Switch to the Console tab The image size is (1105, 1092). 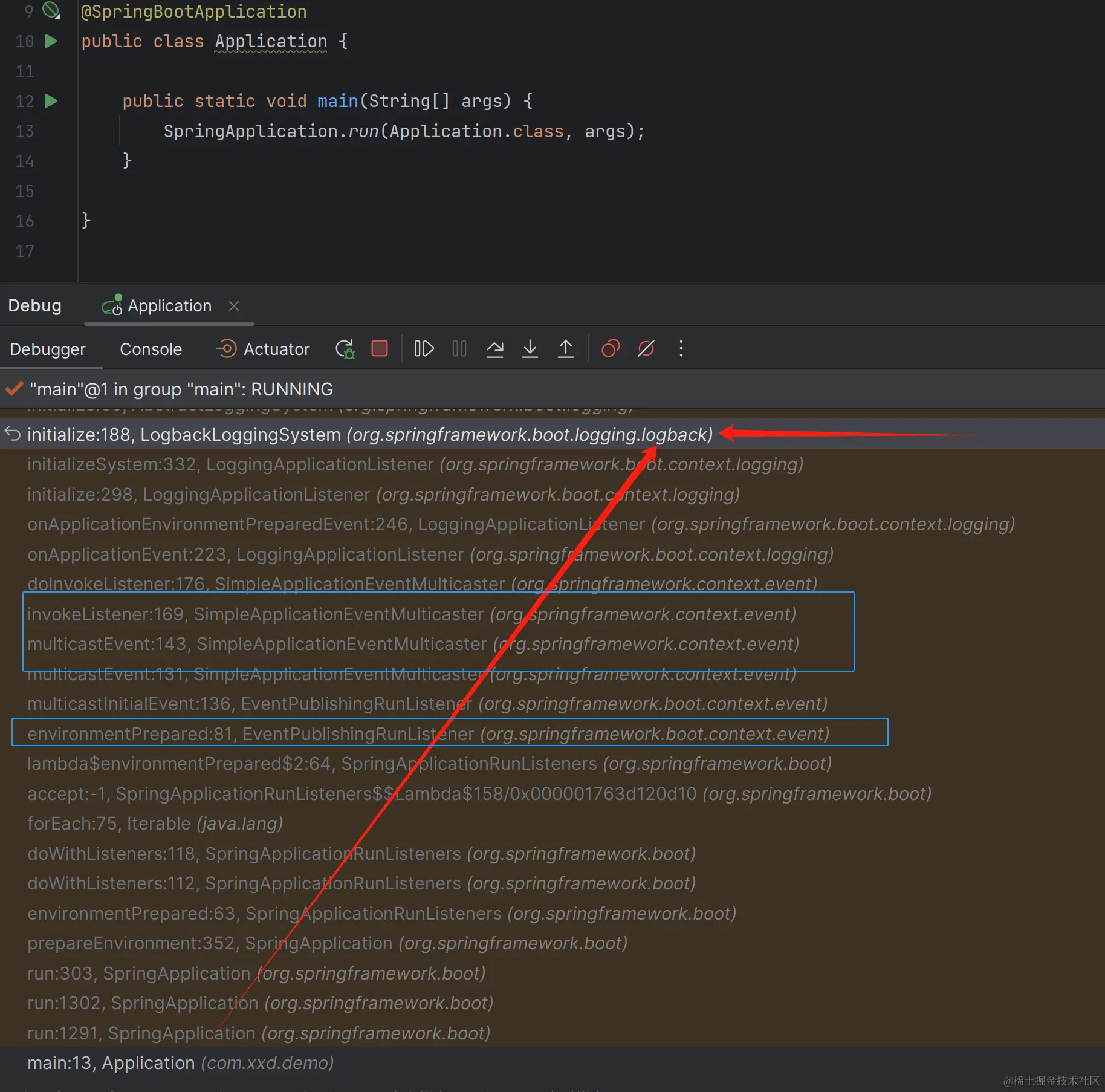coord(151,349)
